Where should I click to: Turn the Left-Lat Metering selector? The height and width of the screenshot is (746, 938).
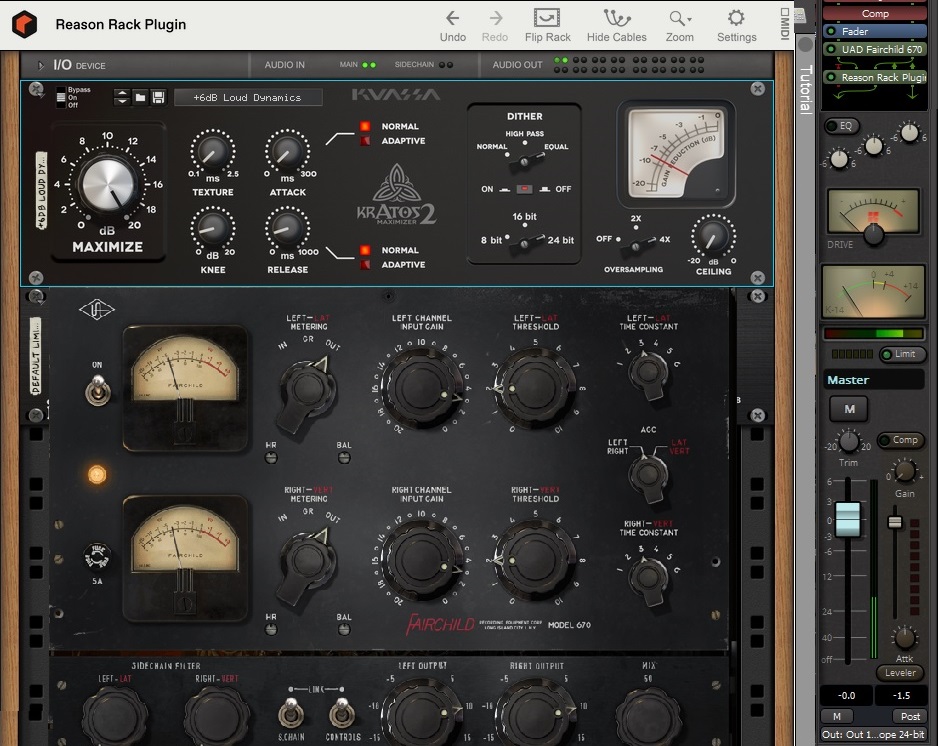[x=307, y=392]
